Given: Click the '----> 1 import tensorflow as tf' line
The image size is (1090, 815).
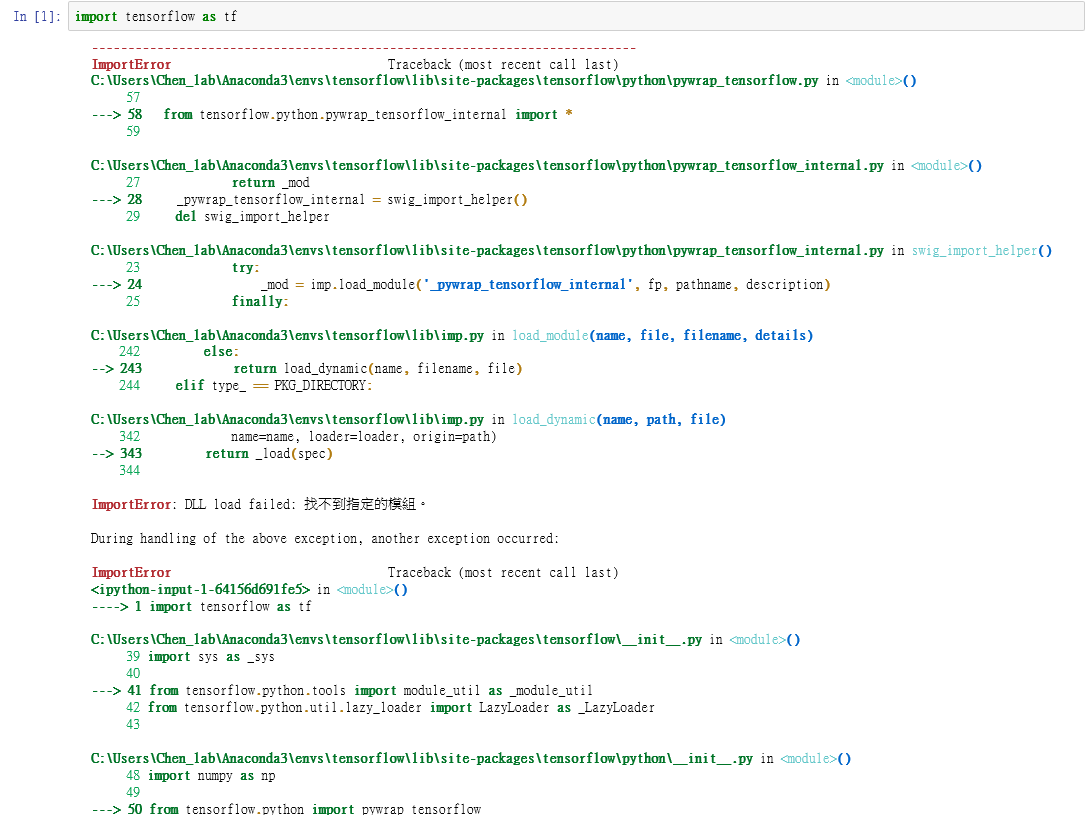Looking at the screenshot, I should pyautogui.click(x=202, y=606).
